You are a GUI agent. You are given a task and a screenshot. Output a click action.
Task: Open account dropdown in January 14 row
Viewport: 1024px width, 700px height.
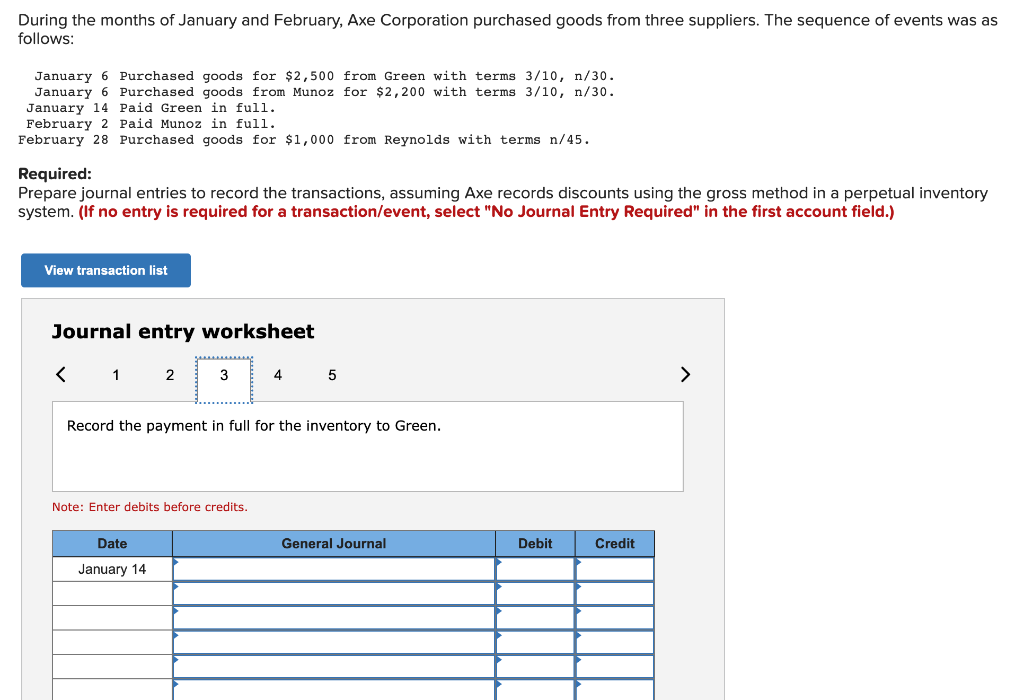tap(334, 569)
